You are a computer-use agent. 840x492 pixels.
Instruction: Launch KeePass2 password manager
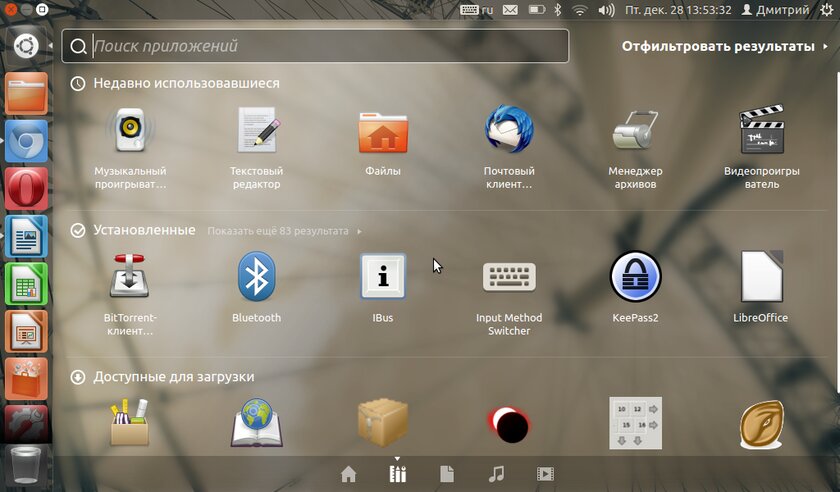click(x=635, y=277)
